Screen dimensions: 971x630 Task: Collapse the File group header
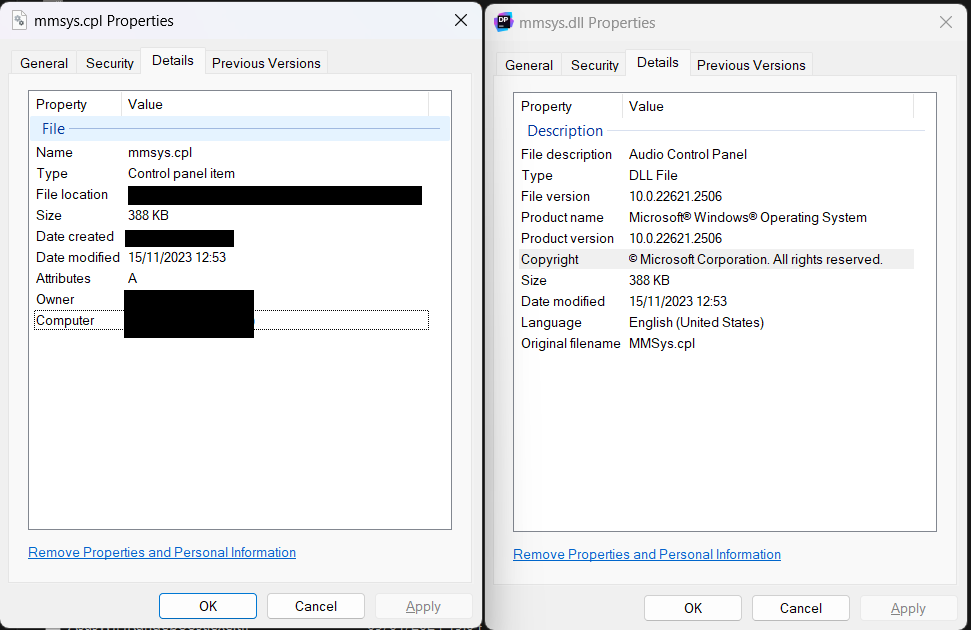[x=240, y=129]
